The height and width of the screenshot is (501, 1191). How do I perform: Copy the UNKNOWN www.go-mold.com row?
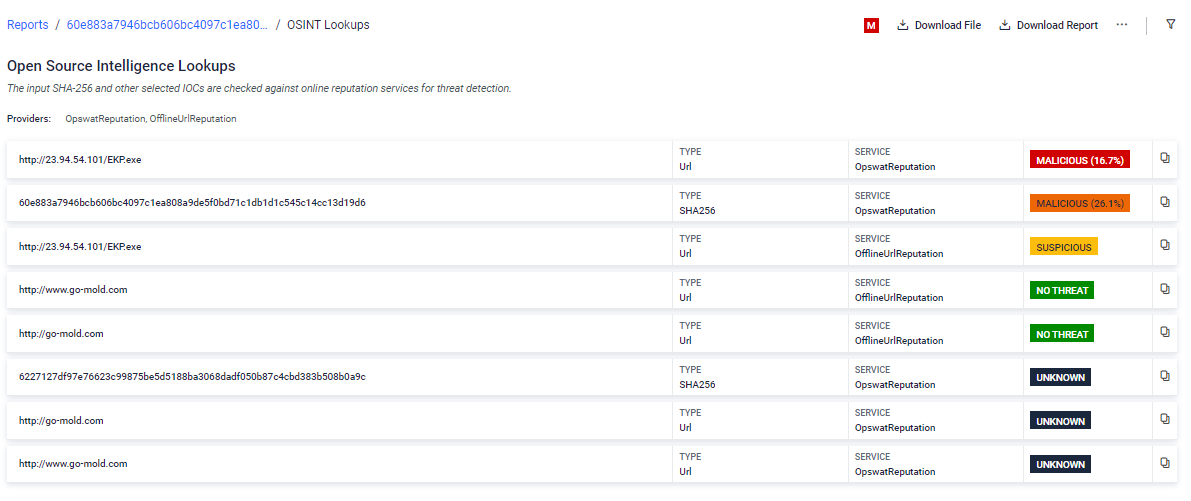[1165, 463]
